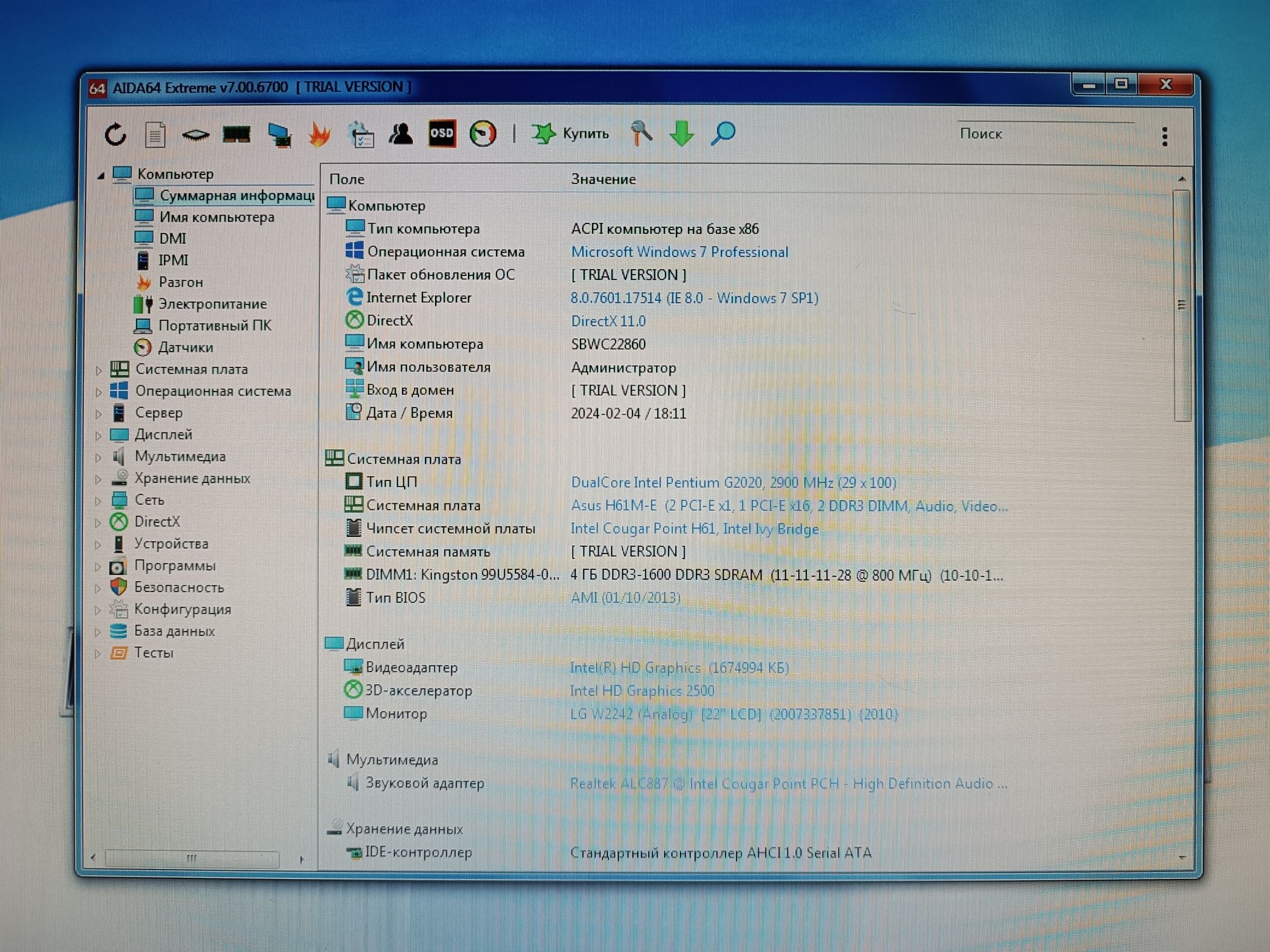This screenshot has height=952, width=1270.
Task: Click the Refresh toolbar icon
Action: pyautogui.click(x=116, y=134)
